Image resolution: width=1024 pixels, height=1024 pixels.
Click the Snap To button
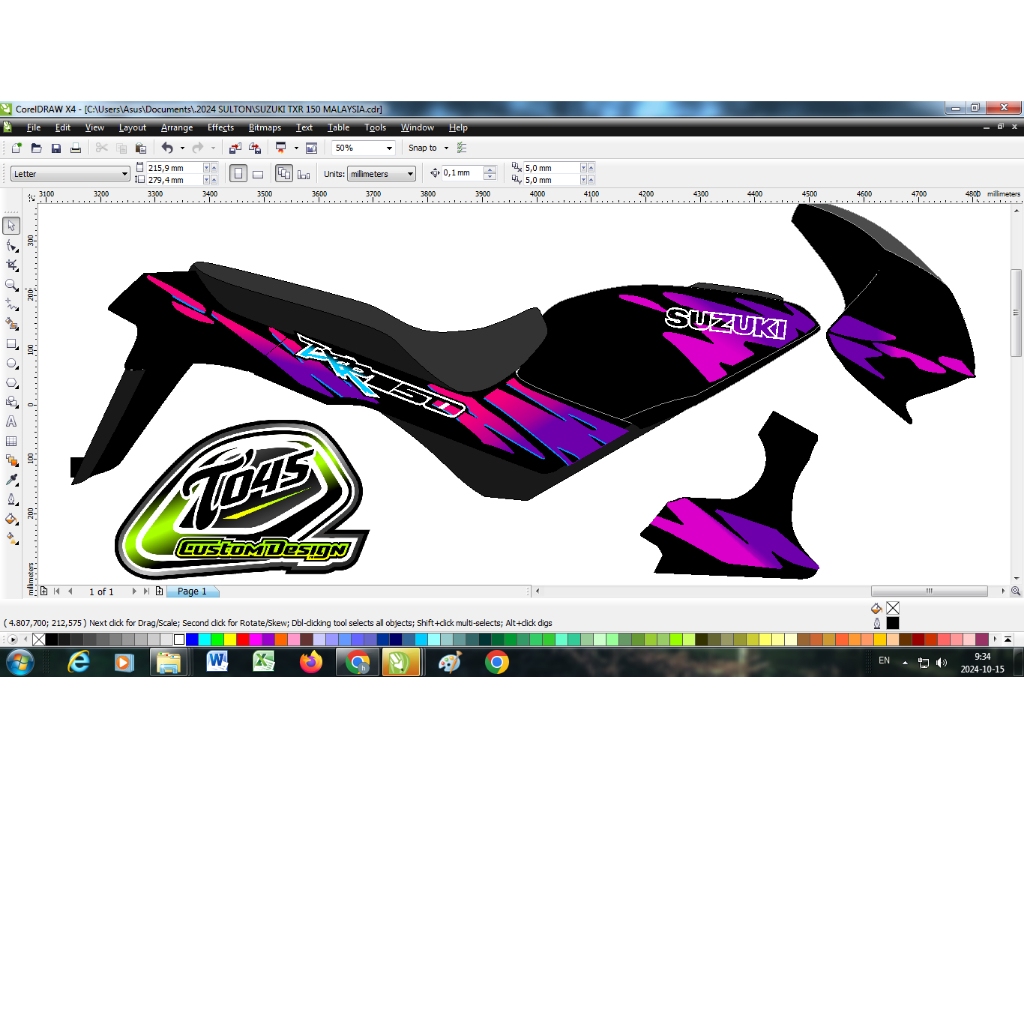423,147
